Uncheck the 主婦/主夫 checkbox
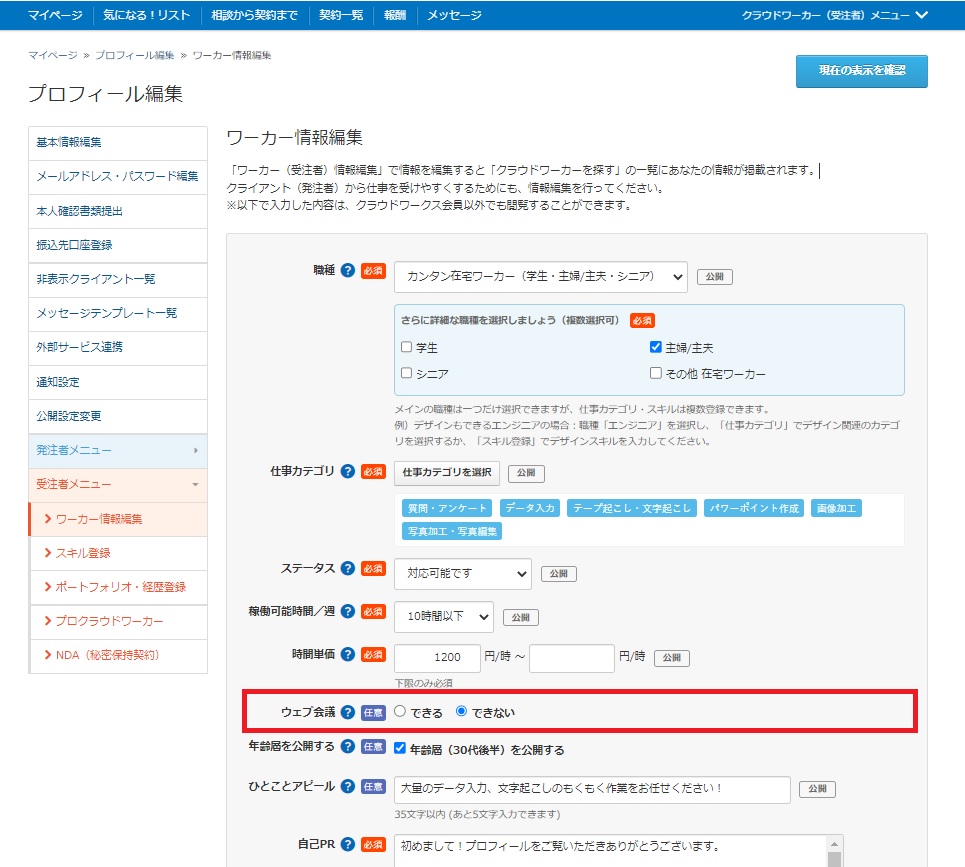Viewport: 965px width, 867px height. pos(656,348)
